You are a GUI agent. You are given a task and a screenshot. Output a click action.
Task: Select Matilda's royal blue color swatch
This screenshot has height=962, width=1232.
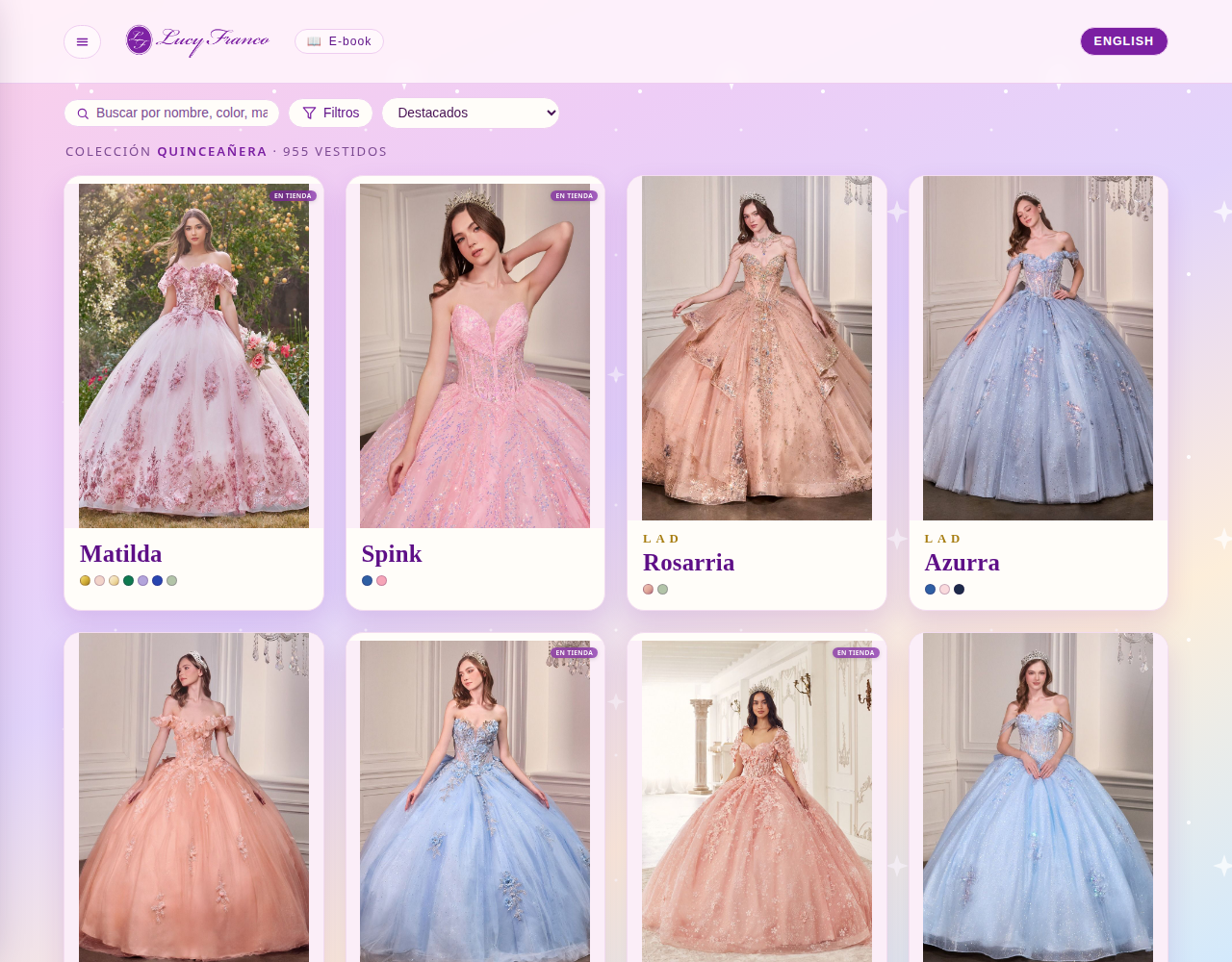157,581
